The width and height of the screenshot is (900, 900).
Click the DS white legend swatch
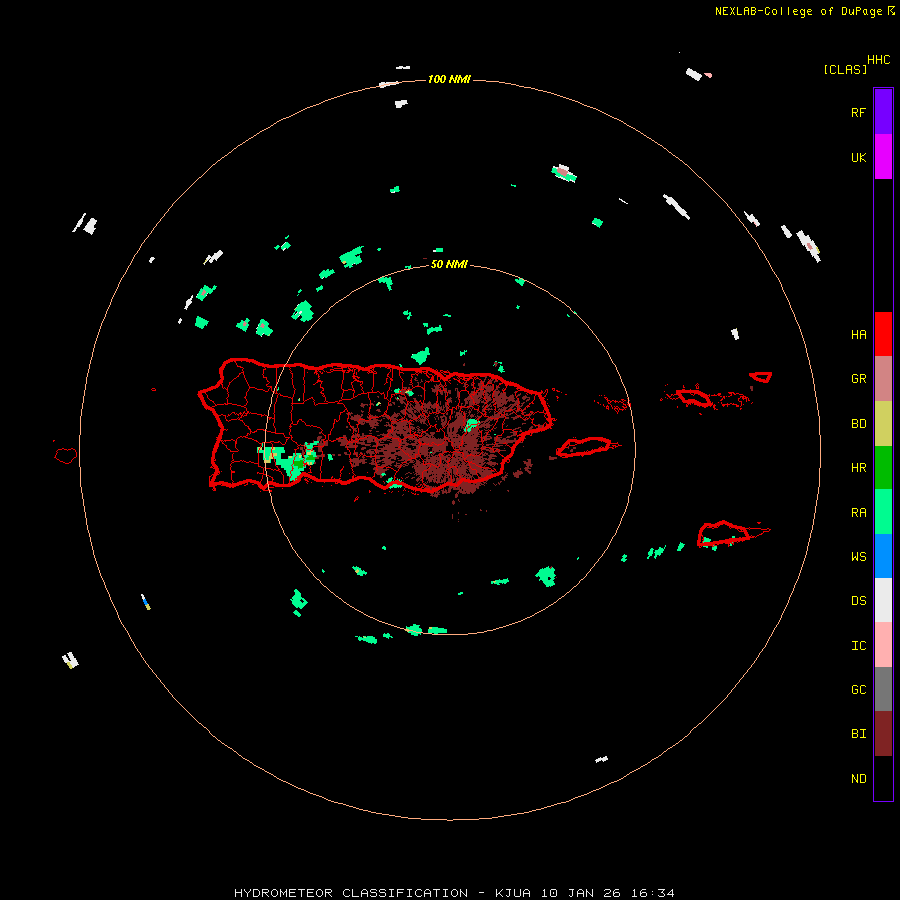coord(883,600)
